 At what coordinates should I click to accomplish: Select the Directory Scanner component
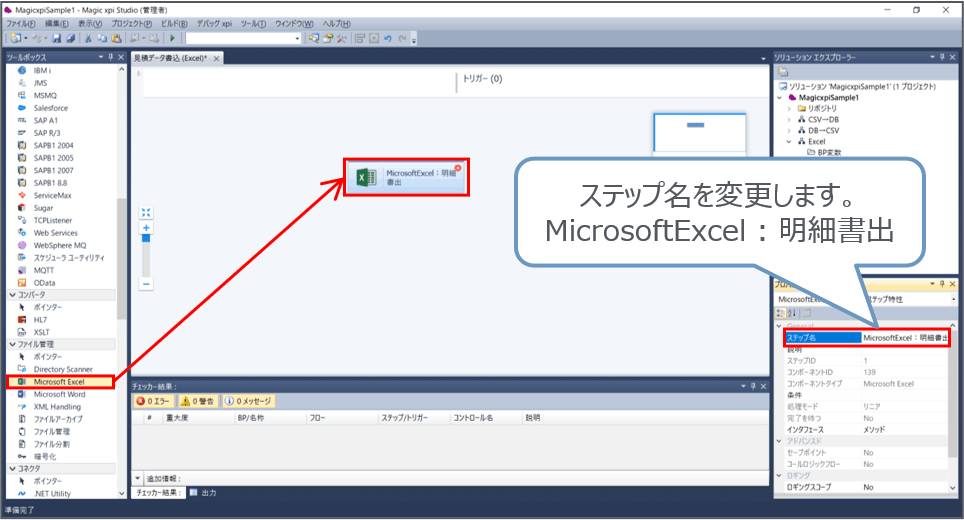click(62, 369)
